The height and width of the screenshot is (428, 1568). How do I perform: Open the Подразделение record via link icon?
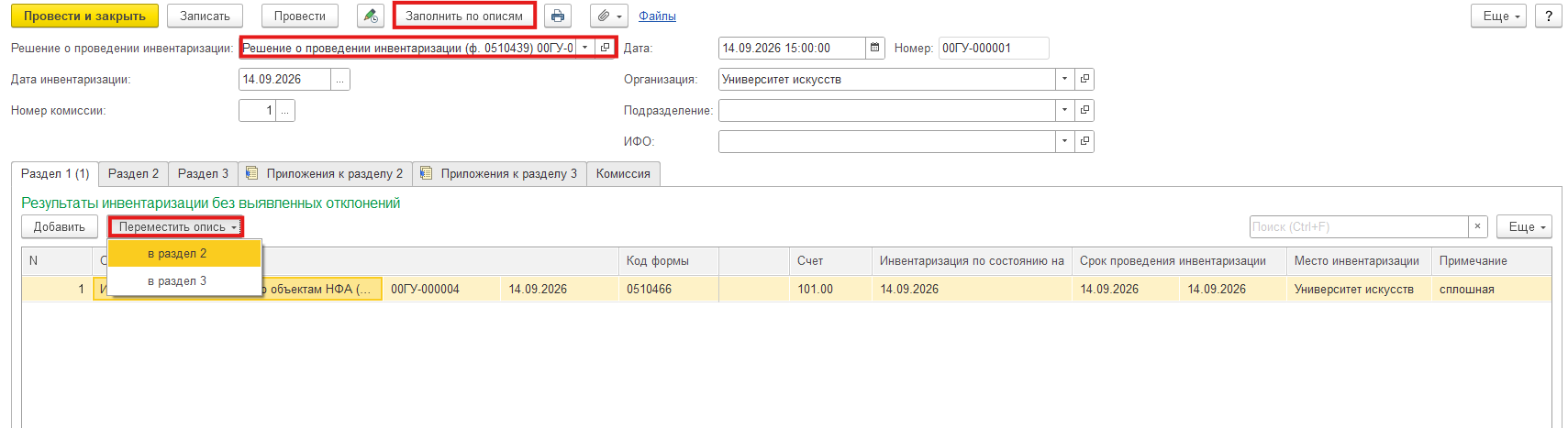point(1084,110)
